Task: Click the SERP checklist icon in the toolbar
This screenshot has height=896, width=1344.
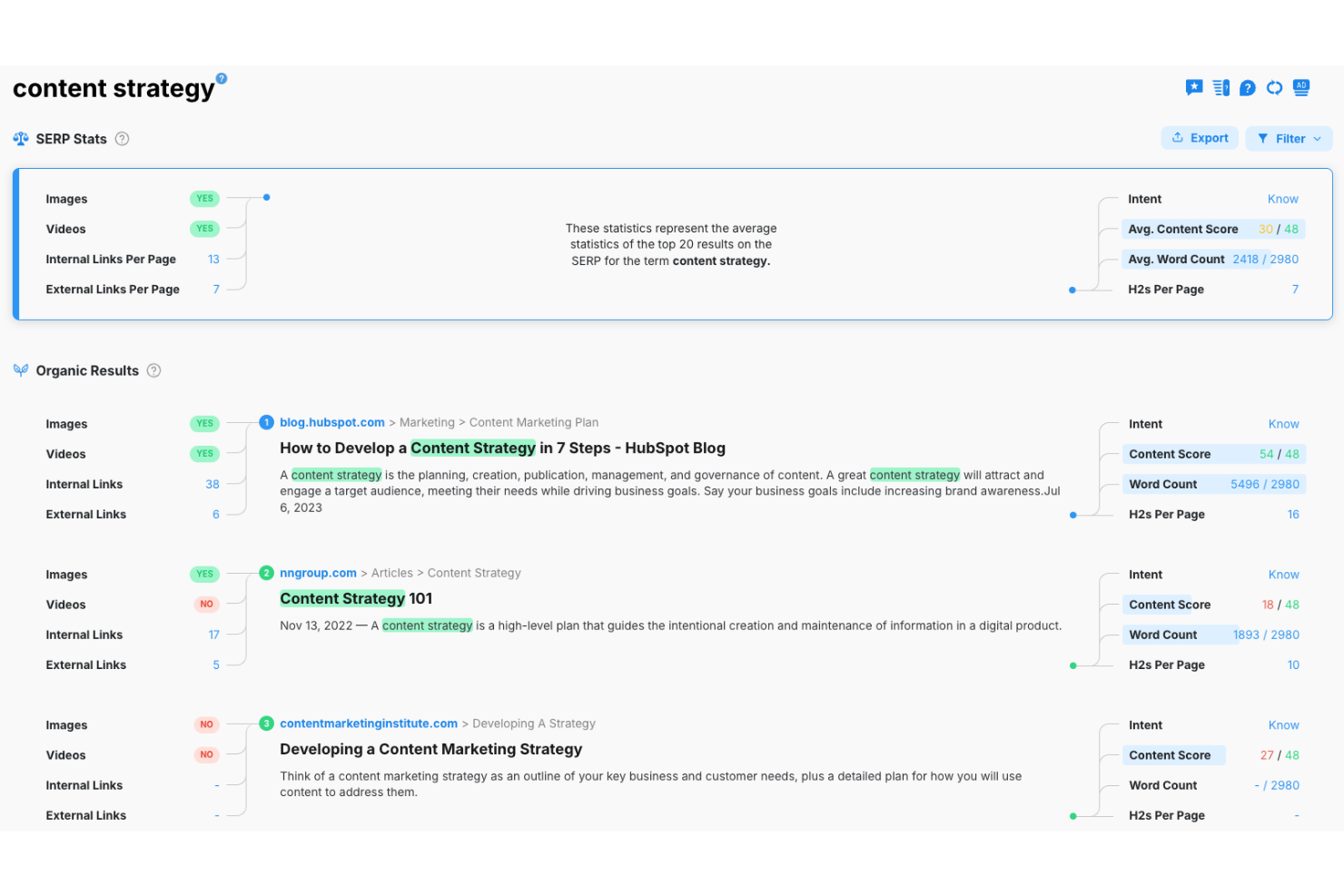Action: pos(1220,87)
